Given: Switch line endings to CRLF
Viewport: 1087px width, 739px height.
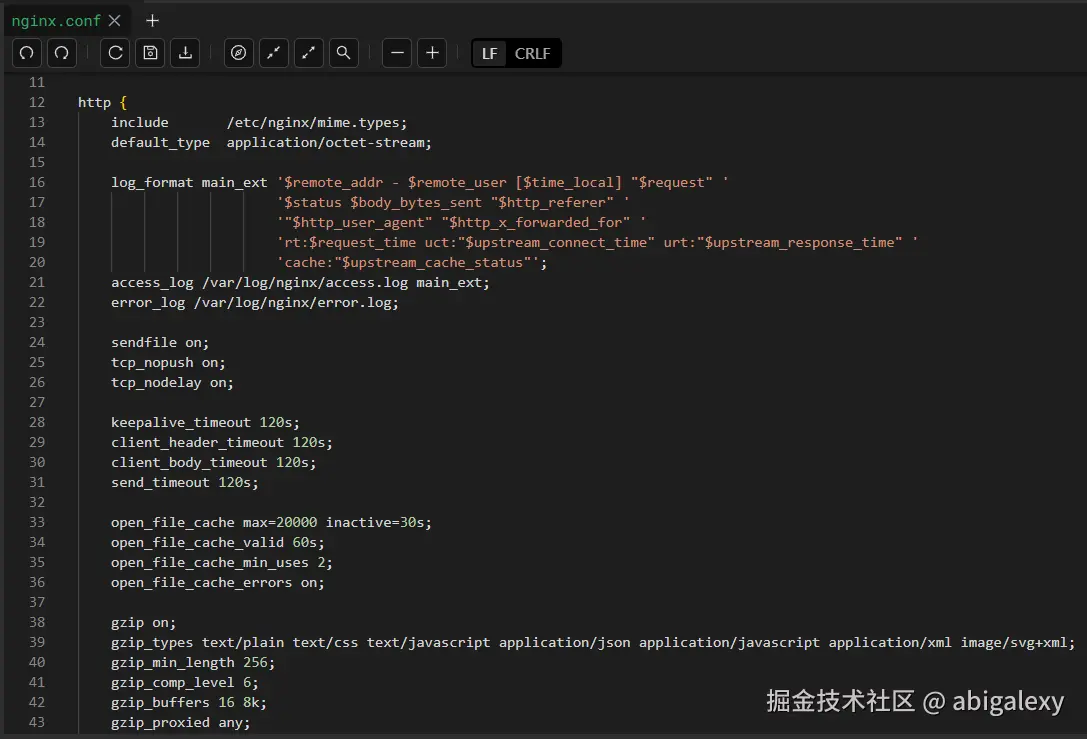Looking at the screenshot, I should pos(532,54).
